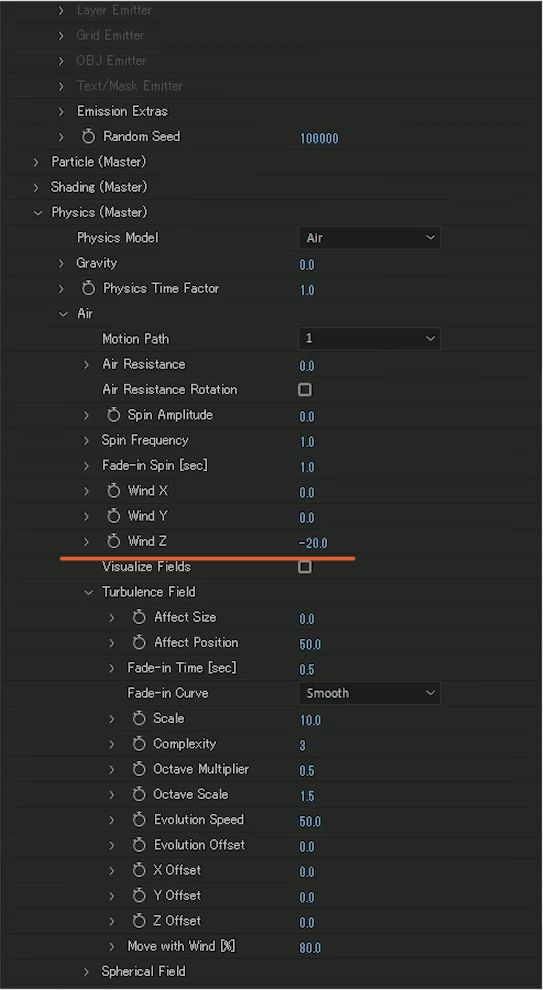This screenshot has height=990, width=543.
Task: Toggle the Evolution Speed stopwatch icon
Action: (140, 820)
